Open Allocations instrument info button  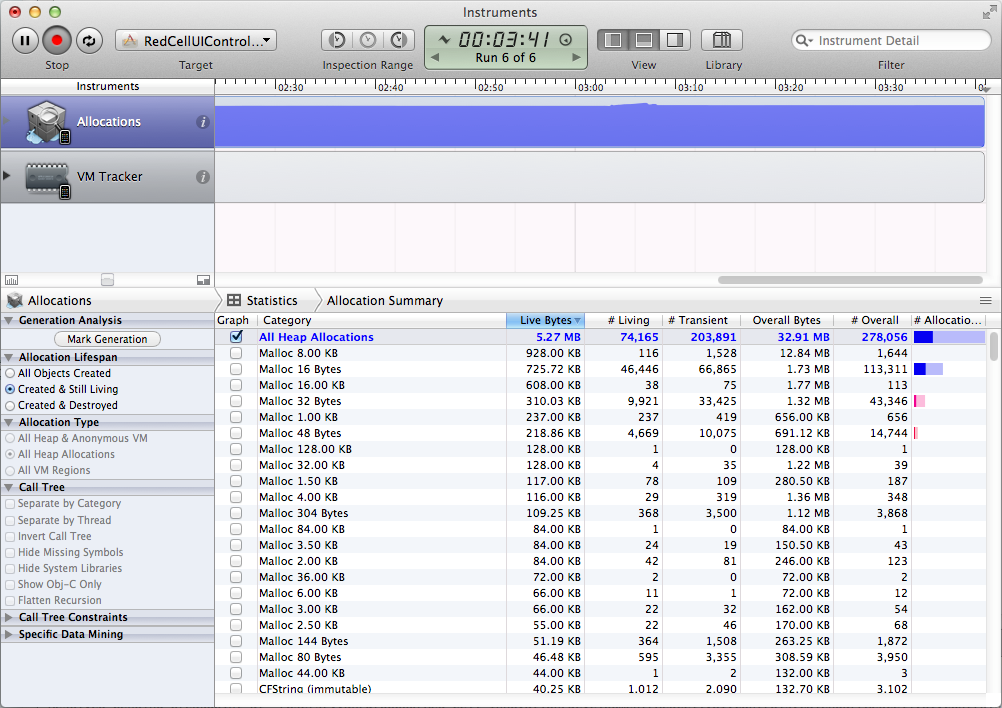(x=203, y=122)
